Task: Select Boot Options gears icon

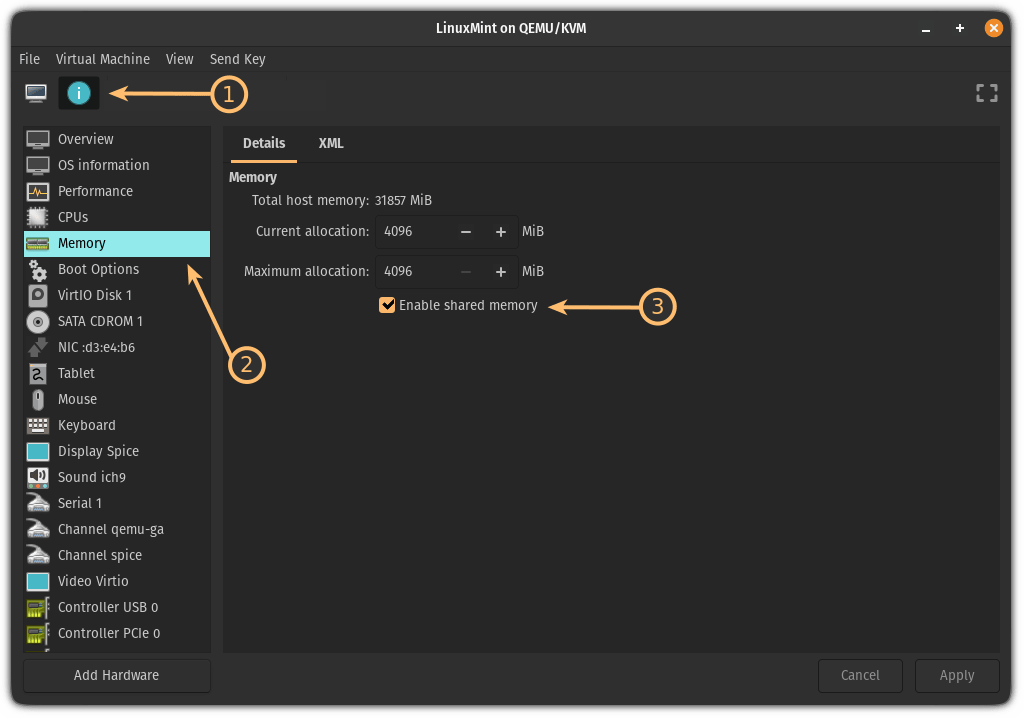Action: click(38, 269)
